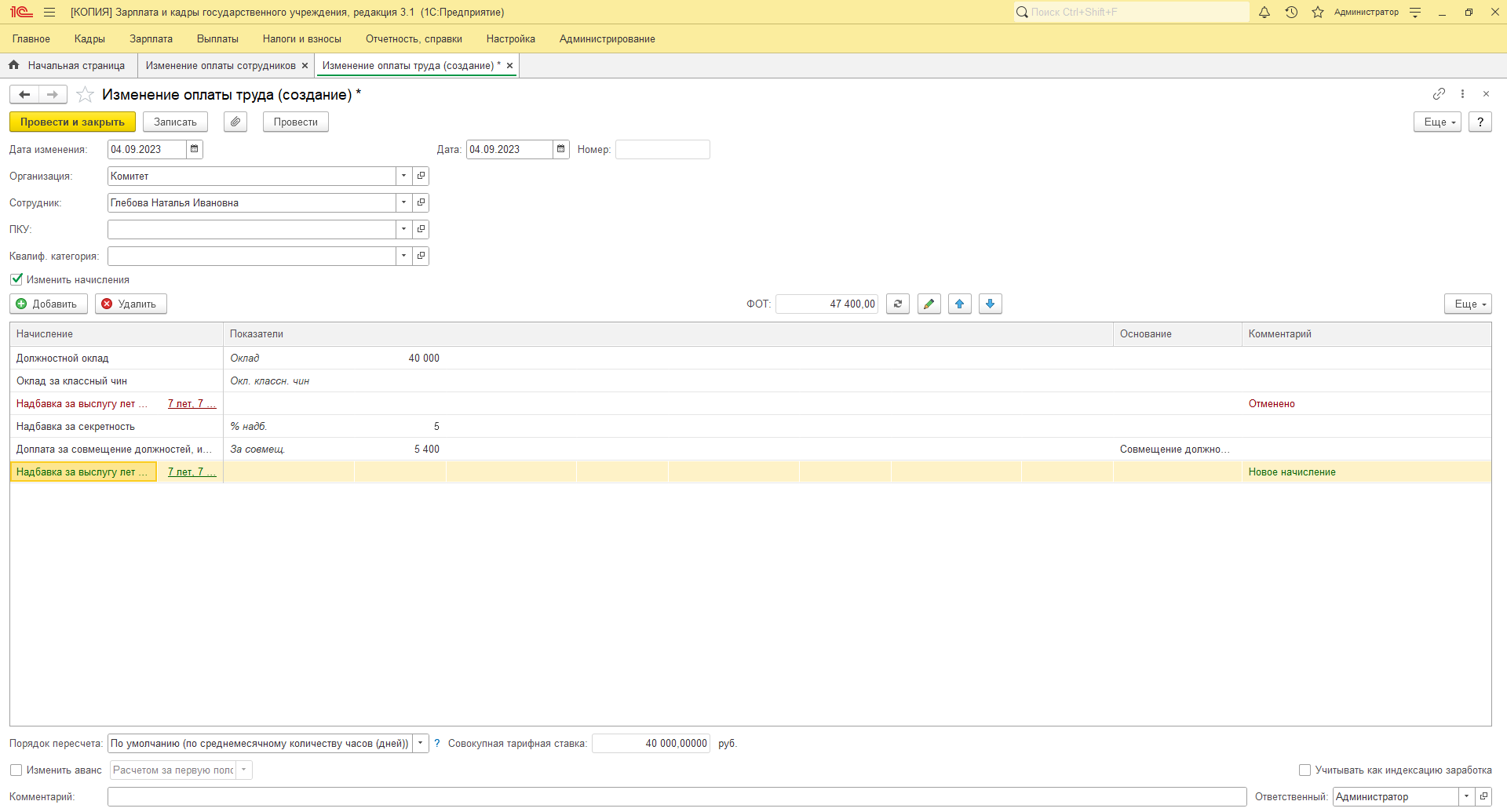Move the selected accrual row down
Screen dimensions: 1507x812
(991, 304)
